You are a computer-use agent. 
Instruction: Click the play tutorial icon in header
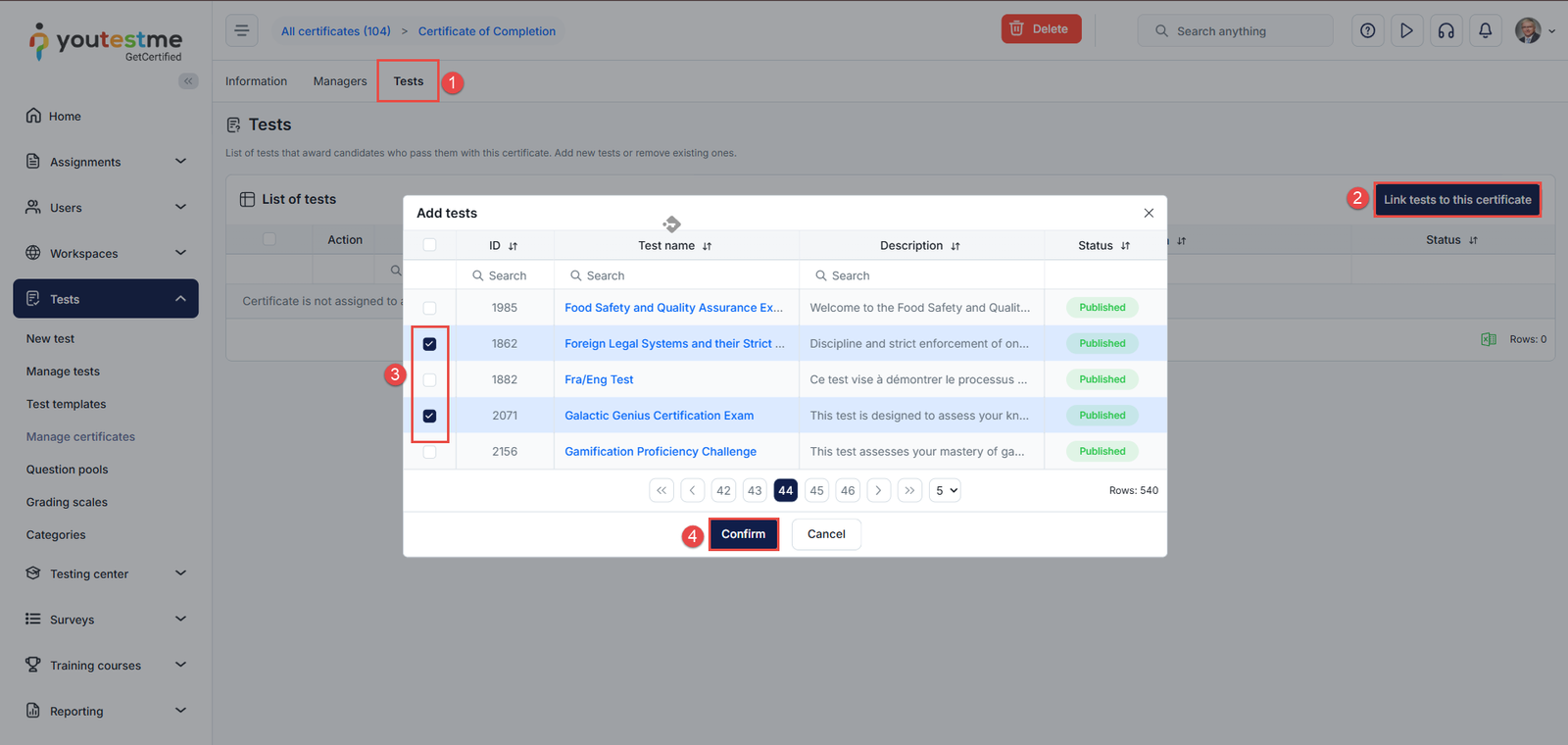click(1406, 30)
